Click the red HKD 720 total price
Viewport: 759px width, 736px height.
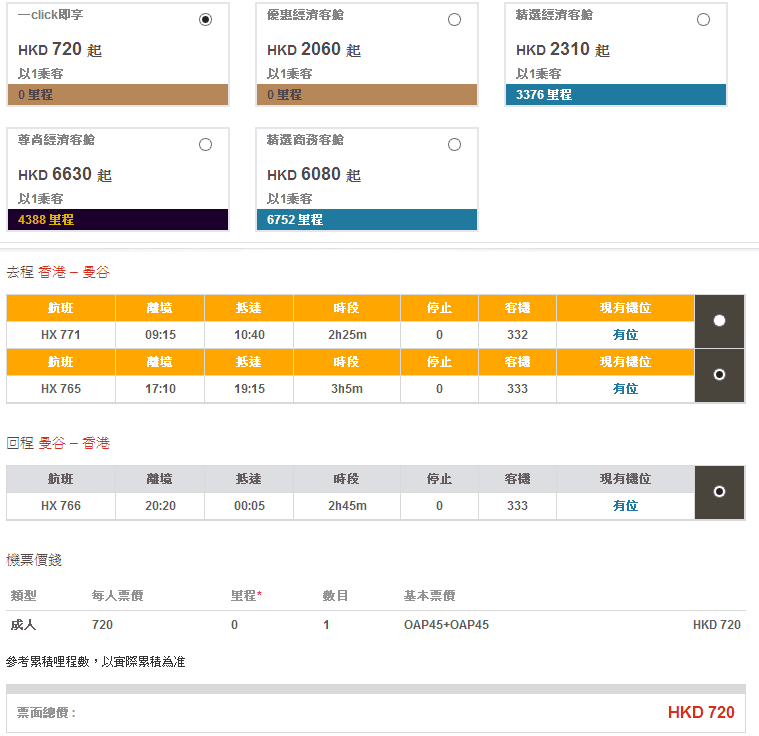pos(700,713)
